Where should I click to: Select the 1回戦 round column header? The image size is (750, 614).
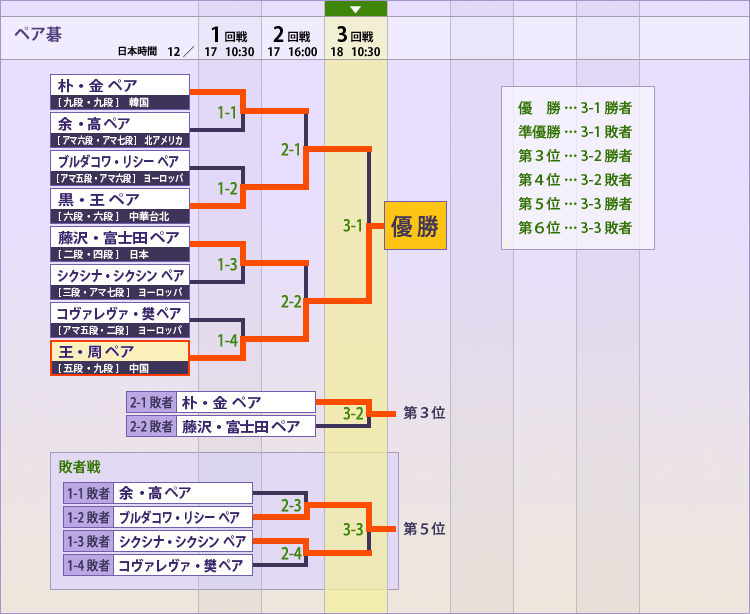[x=229, y=40]
